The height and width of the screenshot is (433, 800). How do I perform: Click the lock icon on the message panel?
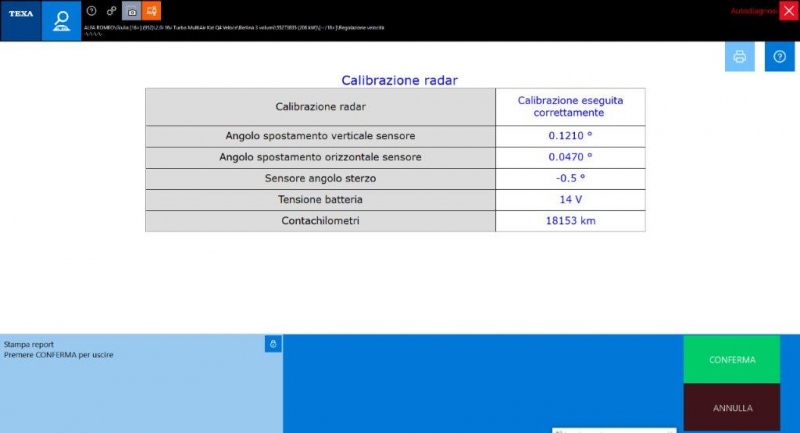pyautogui.click(x=273, y=344)
